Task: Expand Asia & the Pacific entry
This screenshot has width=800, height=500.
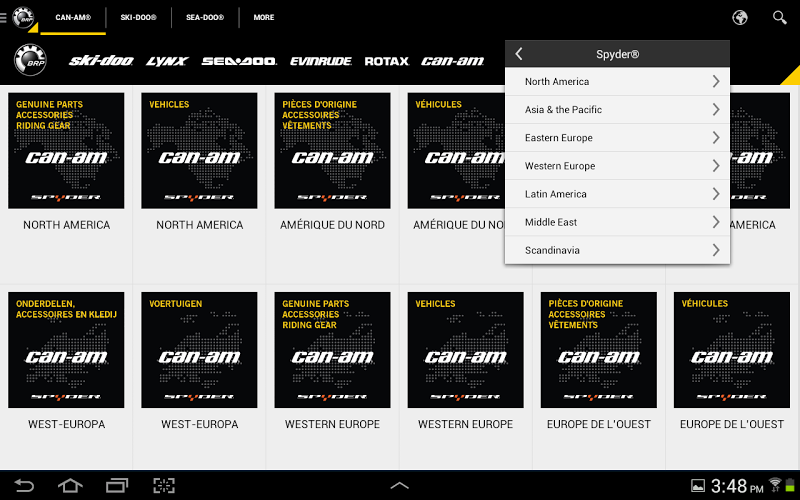Action: (617, 110)
